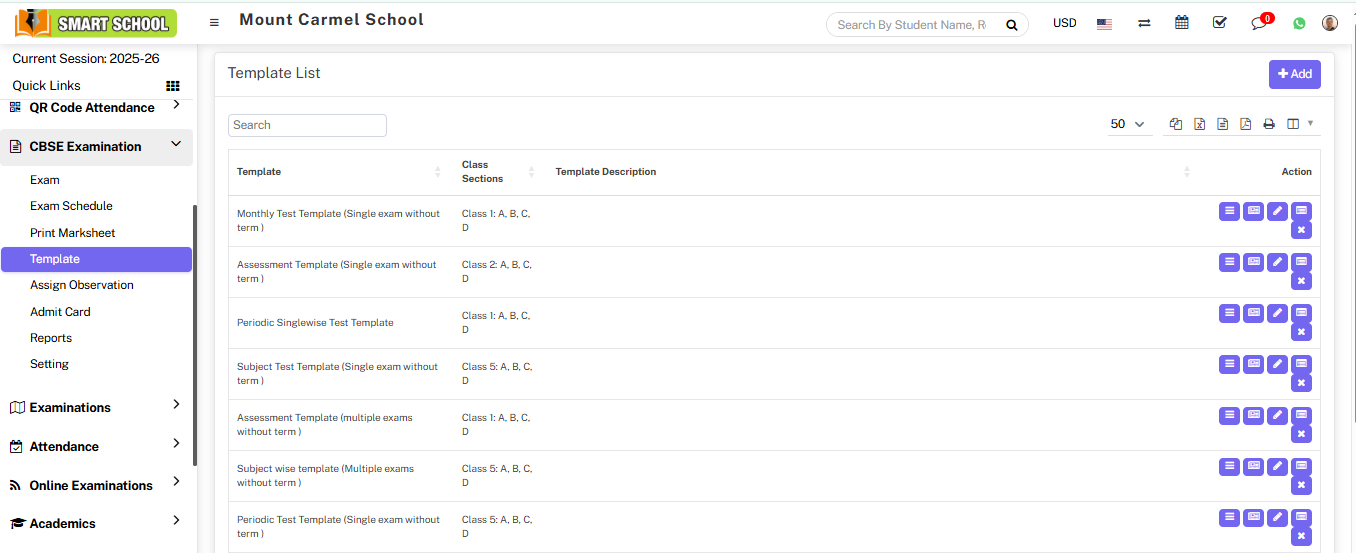Print the template list
The height and width of the screenshot is (553, 1356).
click(1269, 124)
